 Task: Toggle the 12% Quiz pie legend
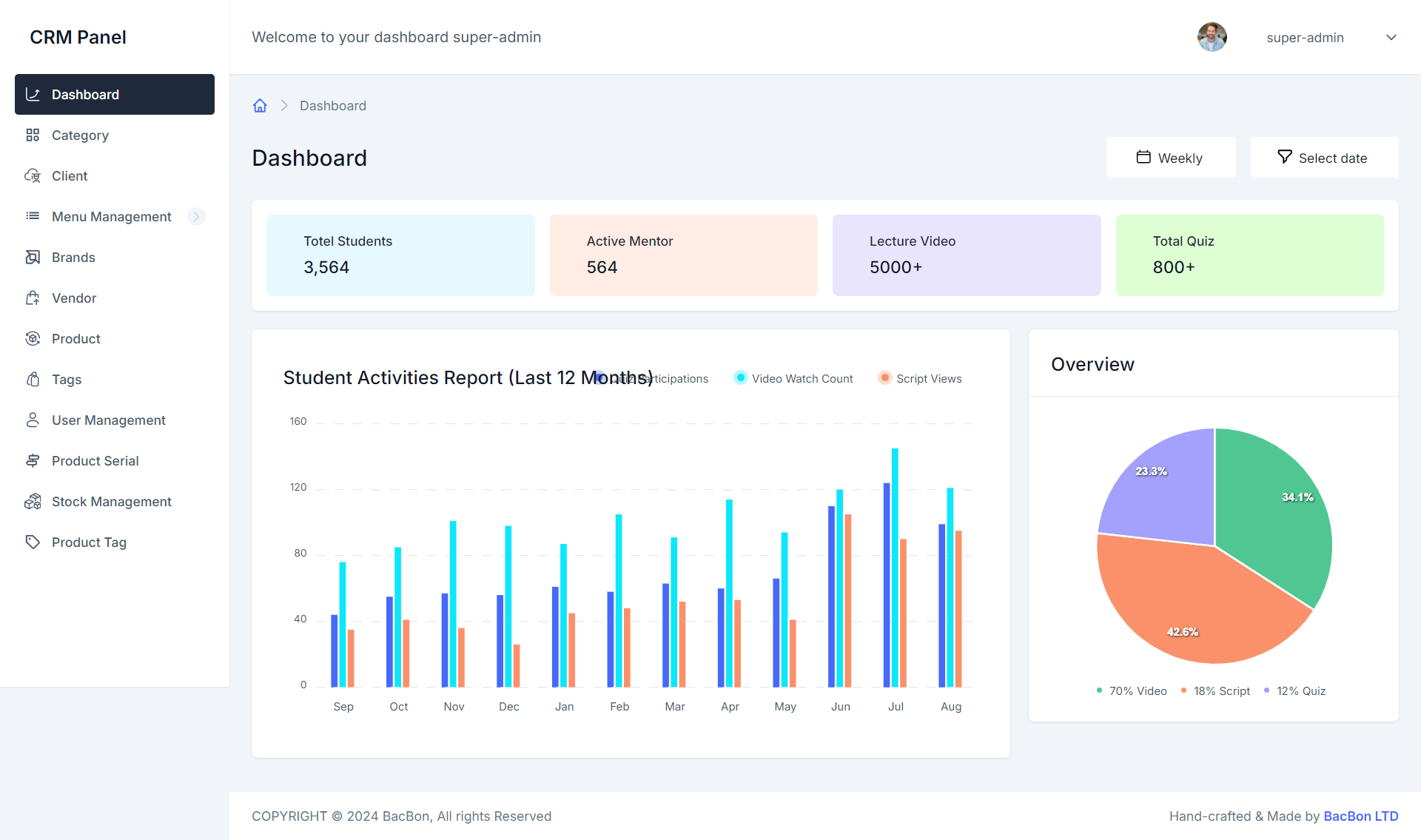[1294, 691]
